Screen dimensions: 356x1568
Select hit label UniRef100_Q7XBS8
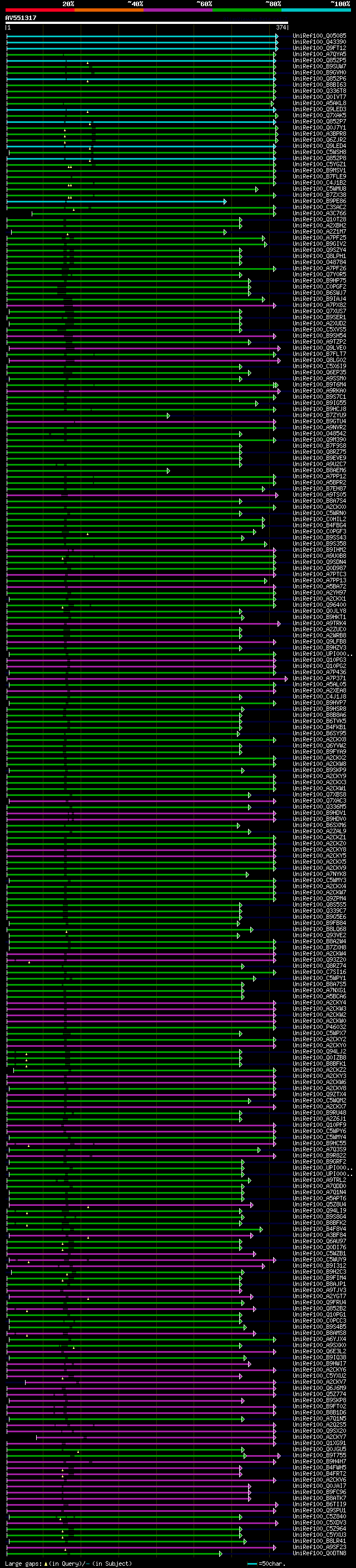pos(319,794)
